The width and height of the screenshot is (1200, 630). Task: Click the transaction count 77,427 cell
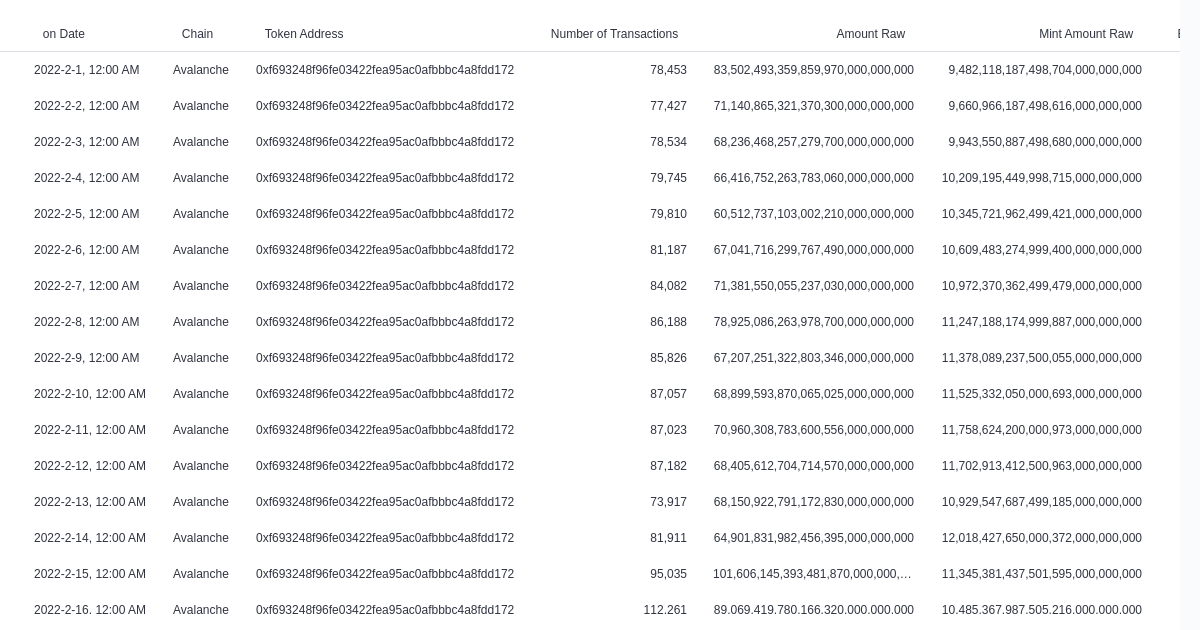[x=668, y=106]
